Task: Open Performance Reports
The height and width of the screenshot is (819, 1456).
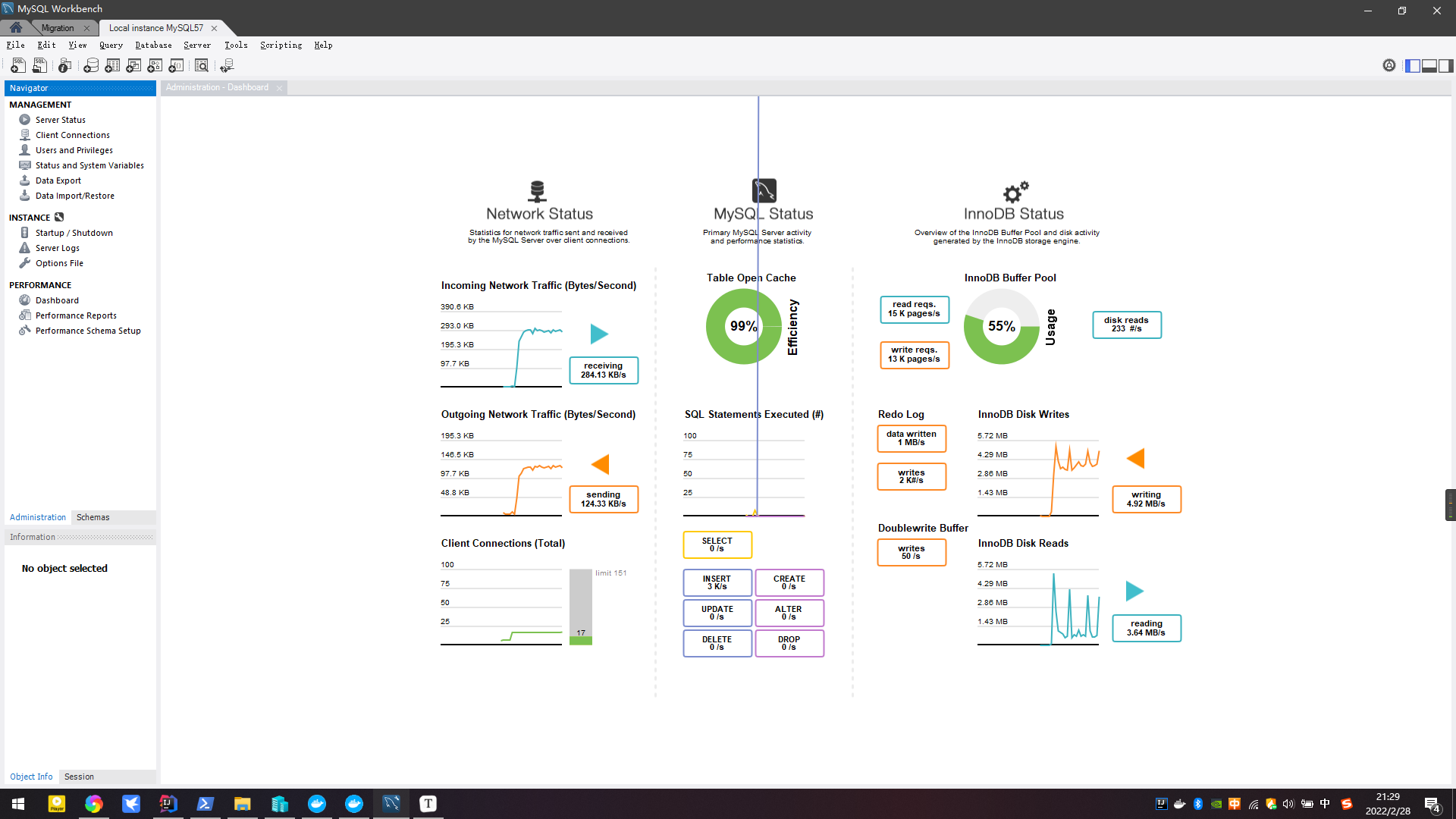Action: tap(76, 315)
